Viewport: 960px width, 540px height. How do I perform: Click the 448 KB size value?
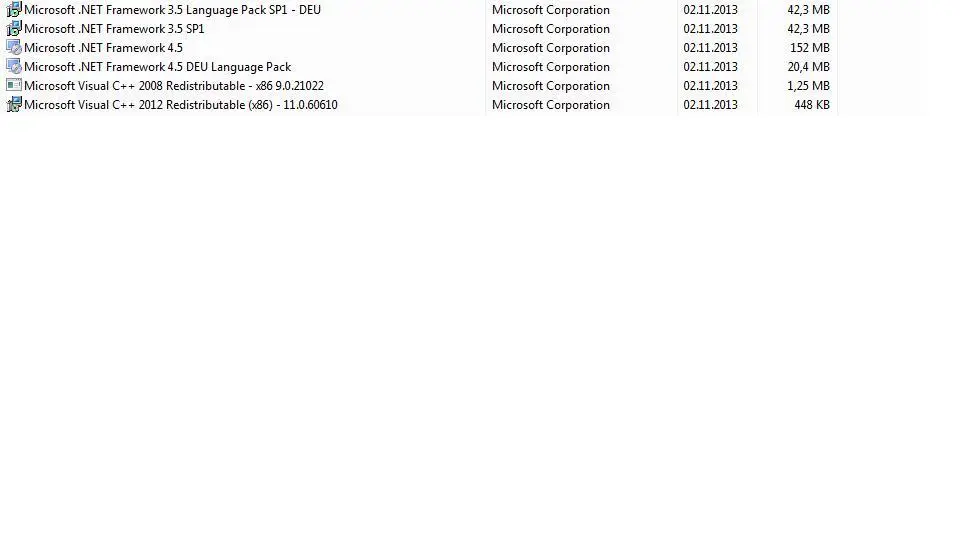pos(812,105)
